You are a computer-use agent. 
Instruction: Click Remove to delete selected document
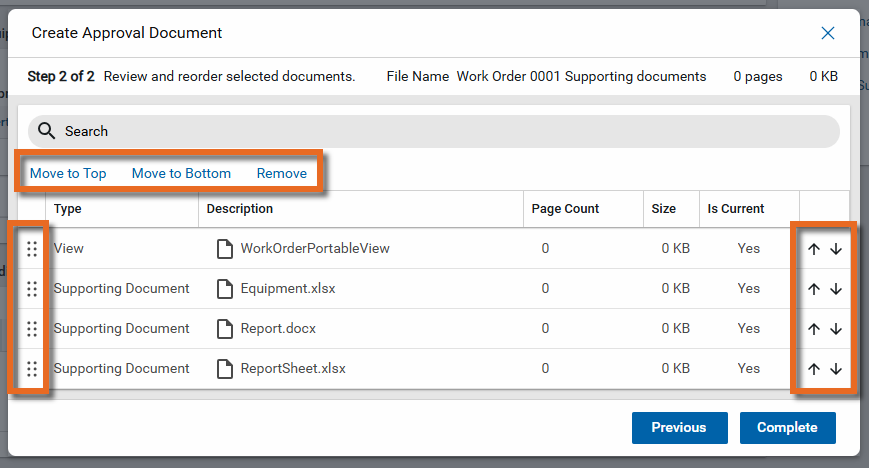(x=282, y=173)
